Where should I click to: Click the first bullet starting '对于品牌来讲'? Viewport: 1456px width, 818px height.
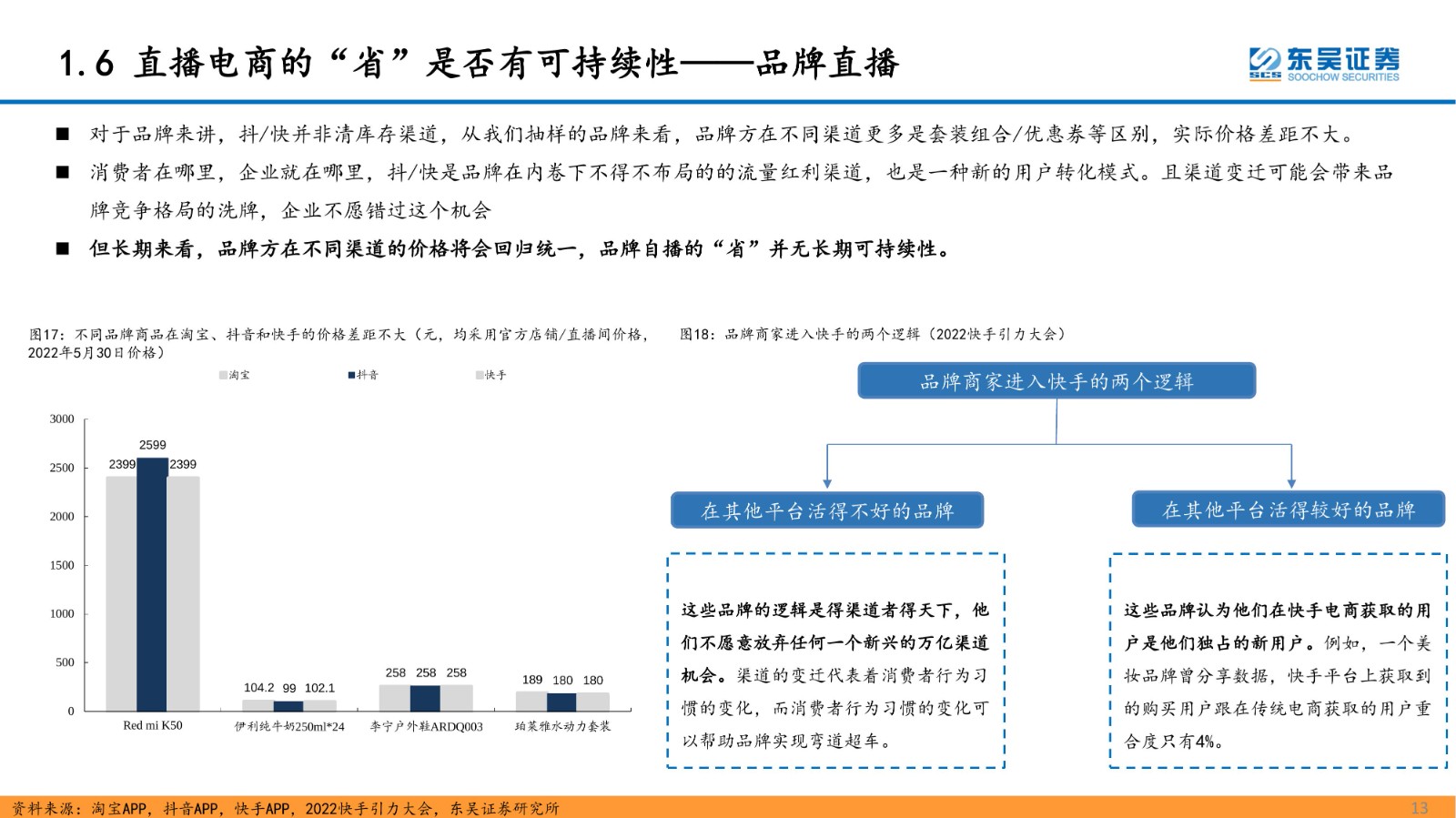[723, 135]
